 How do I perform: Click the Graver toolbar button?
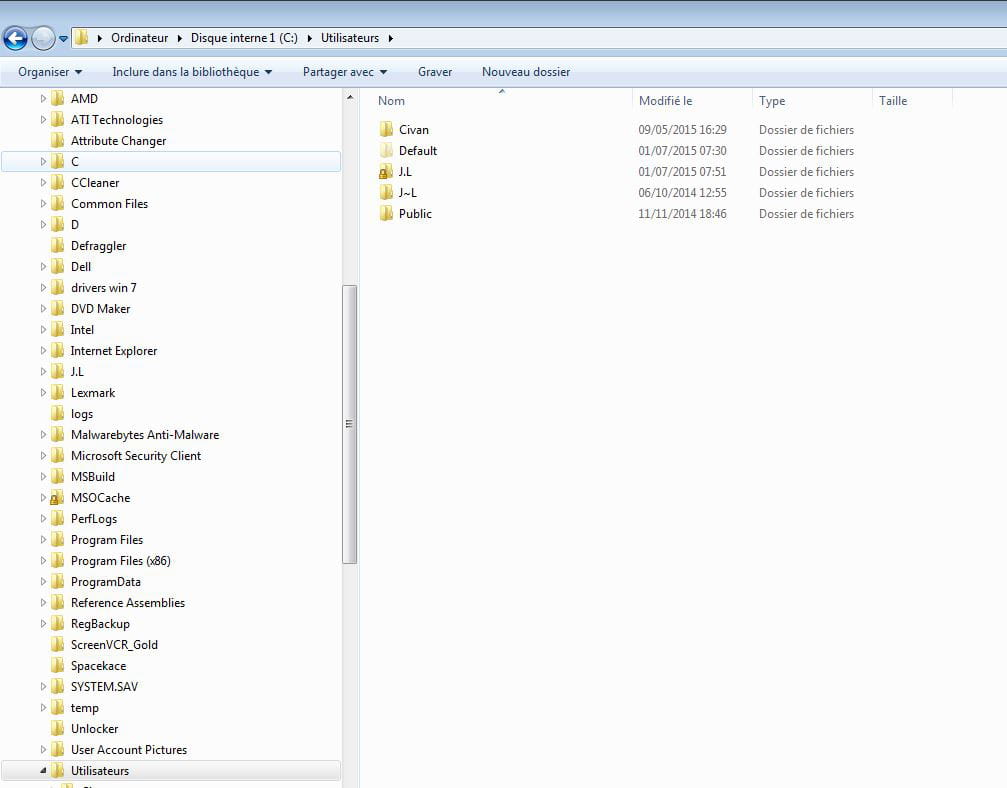[x=435, y=72]
